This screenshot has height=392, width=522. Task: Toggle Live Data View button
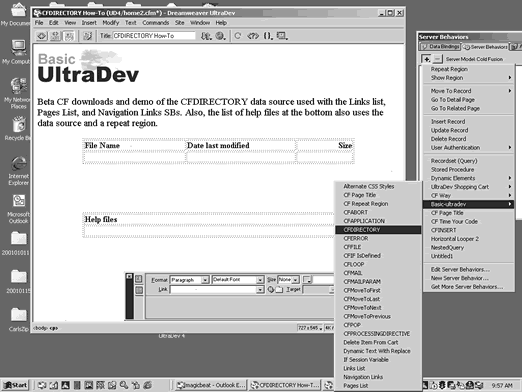[x=87, y=36]
